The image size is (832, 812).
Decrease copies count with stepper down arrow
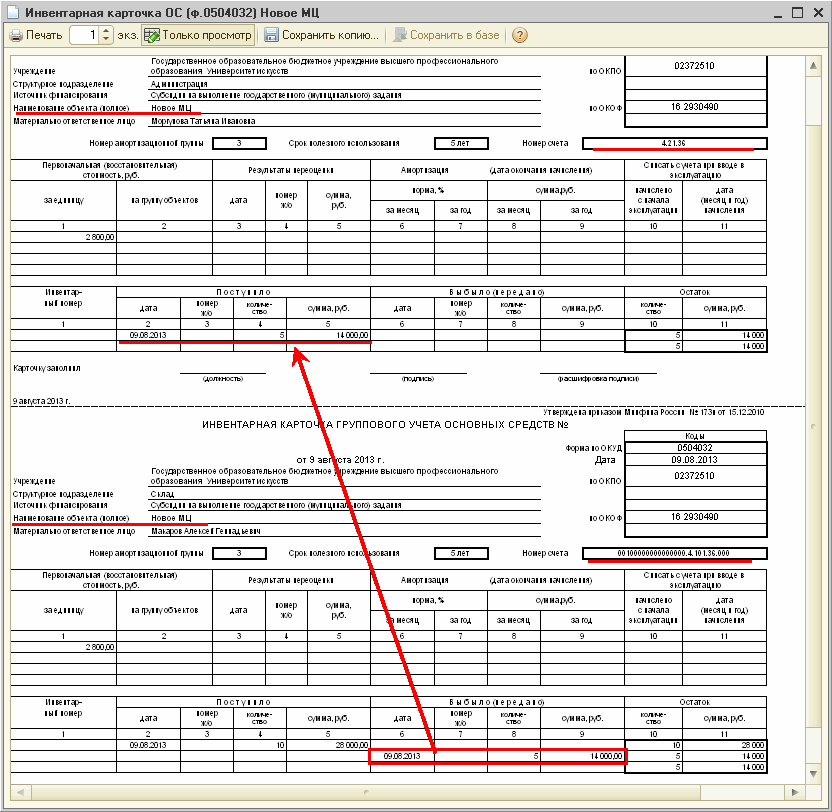pyautogui.click(x=106, y=40)
